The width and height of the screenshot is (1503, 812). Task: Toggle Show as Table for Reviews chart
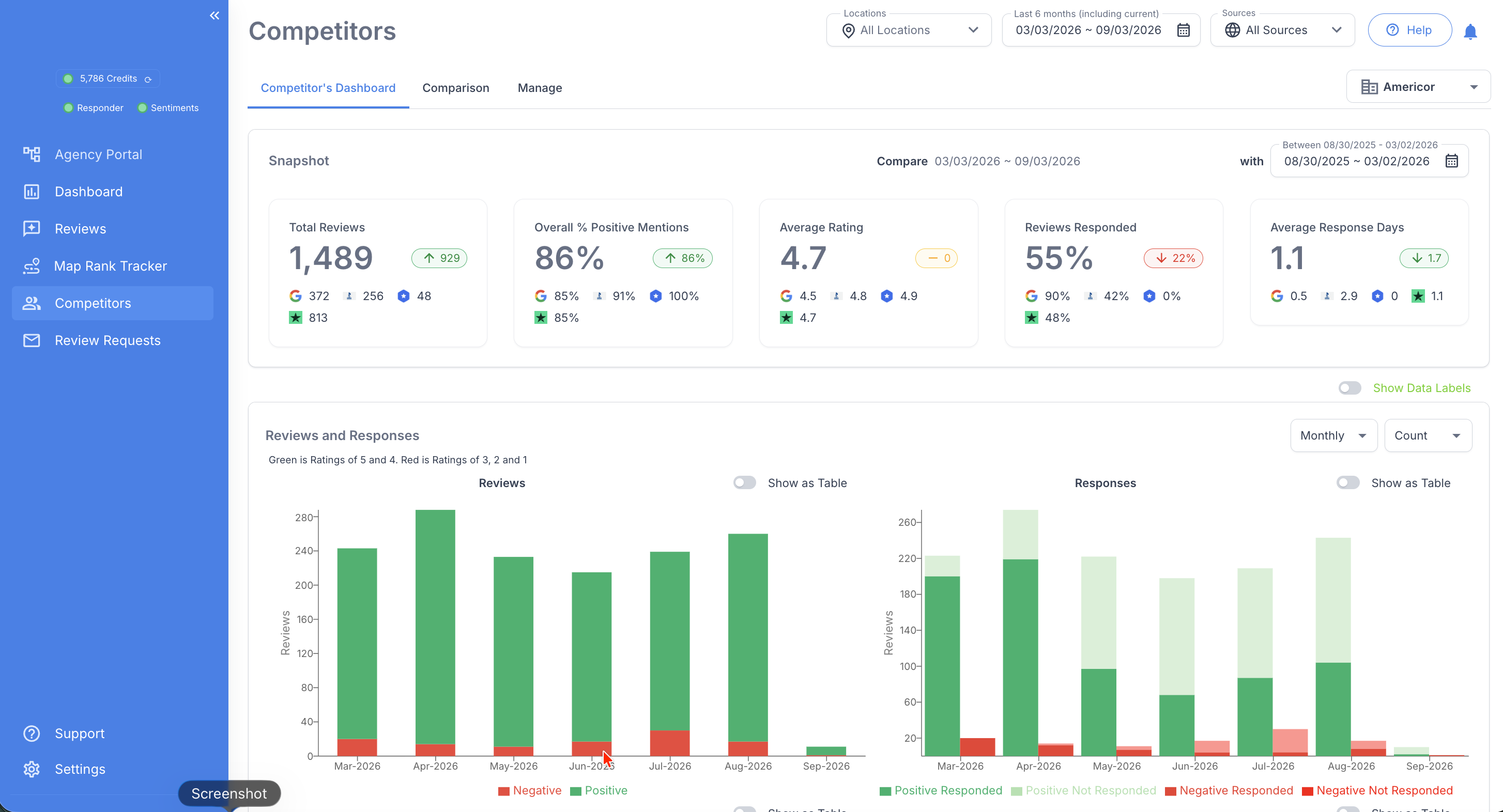744,482
